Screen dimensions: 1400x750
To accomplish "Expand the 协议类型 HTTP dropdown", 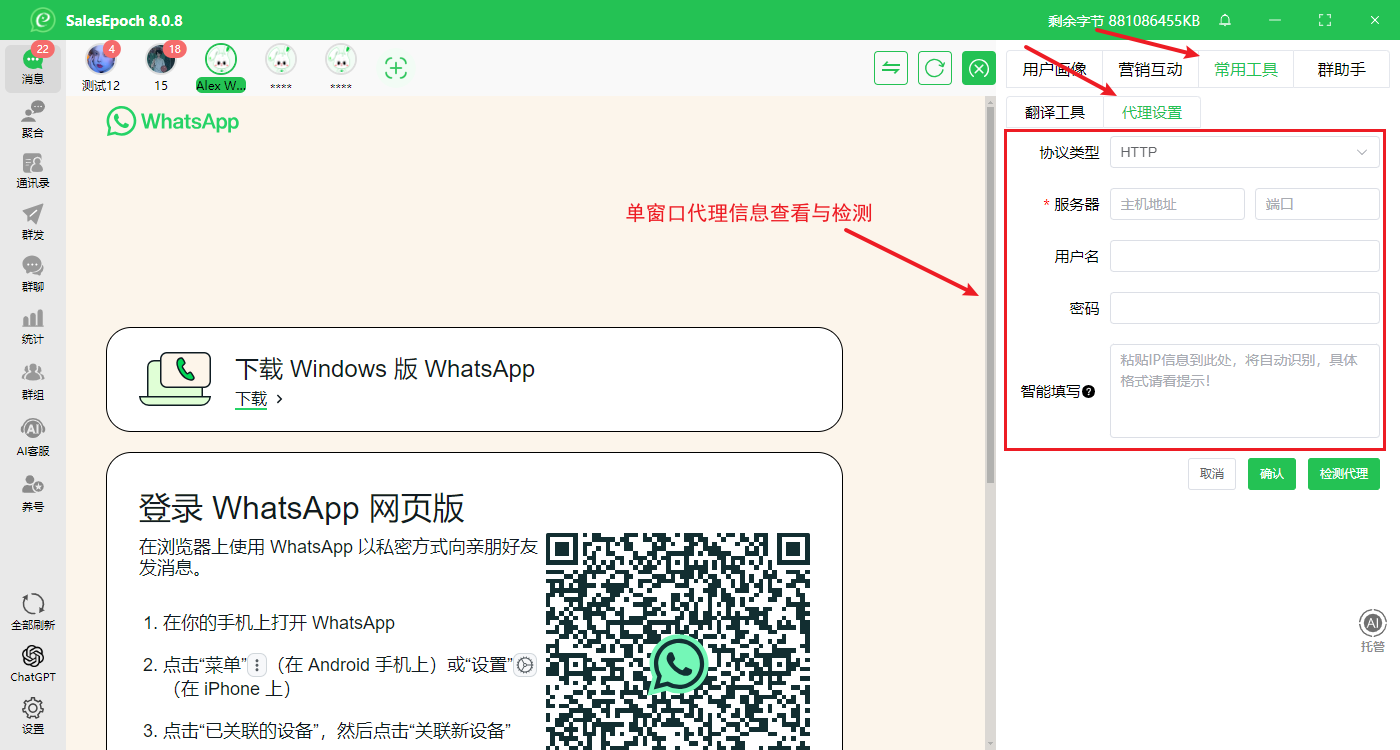I will pyautogui.click(x=1244, y=152).
